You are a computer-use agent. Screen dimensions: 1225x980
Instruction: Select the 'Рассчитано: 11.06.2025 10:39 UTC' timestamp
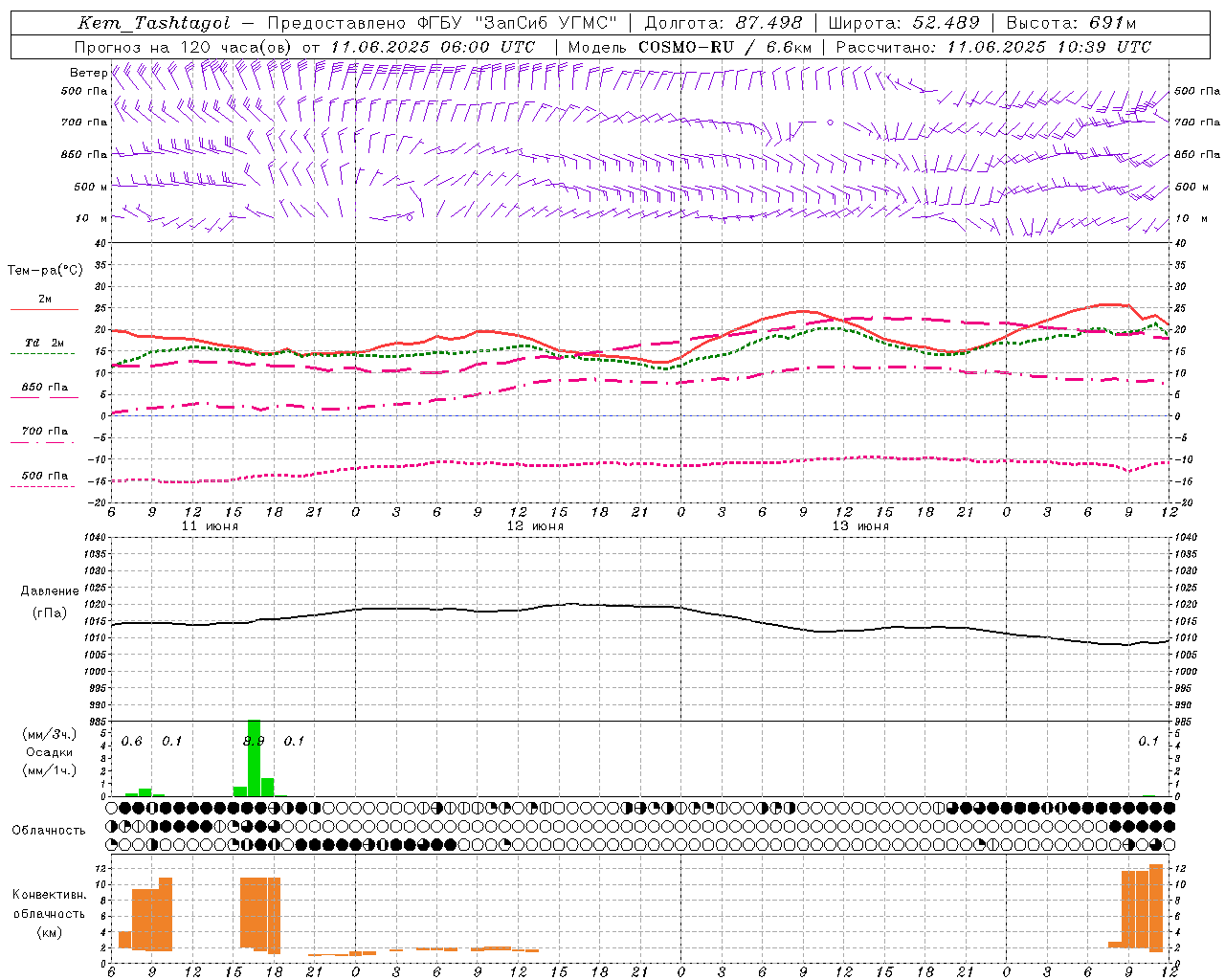tap(993, 47)
